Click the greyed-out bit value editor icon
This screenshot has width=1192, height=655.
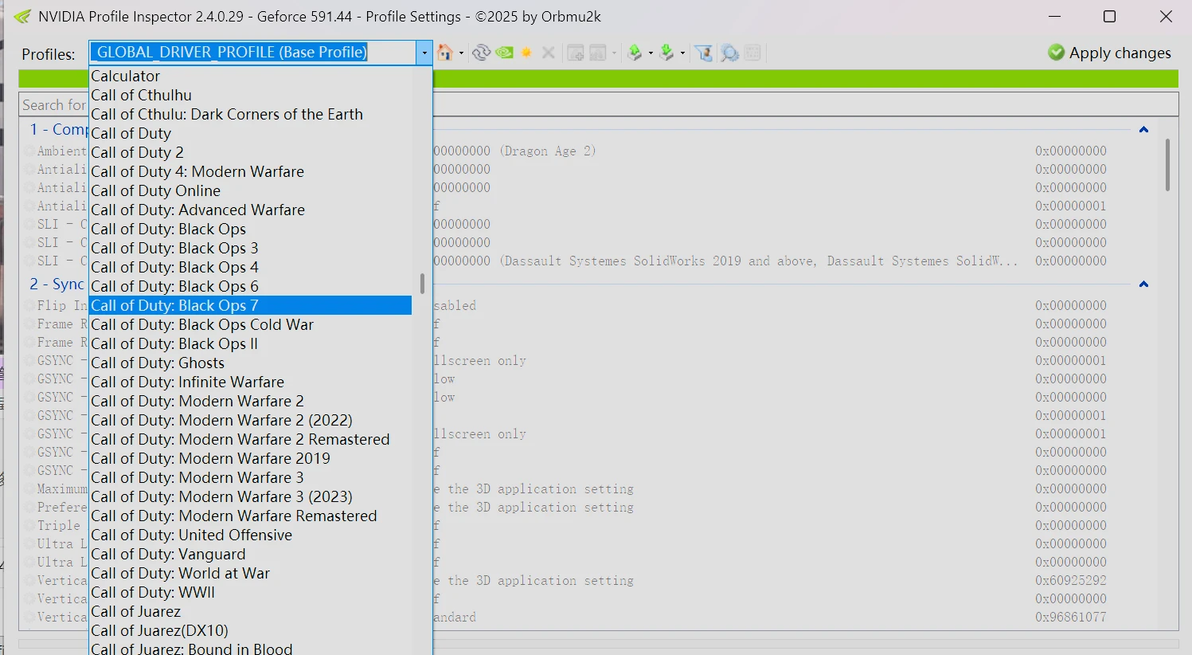click(753, 52)
